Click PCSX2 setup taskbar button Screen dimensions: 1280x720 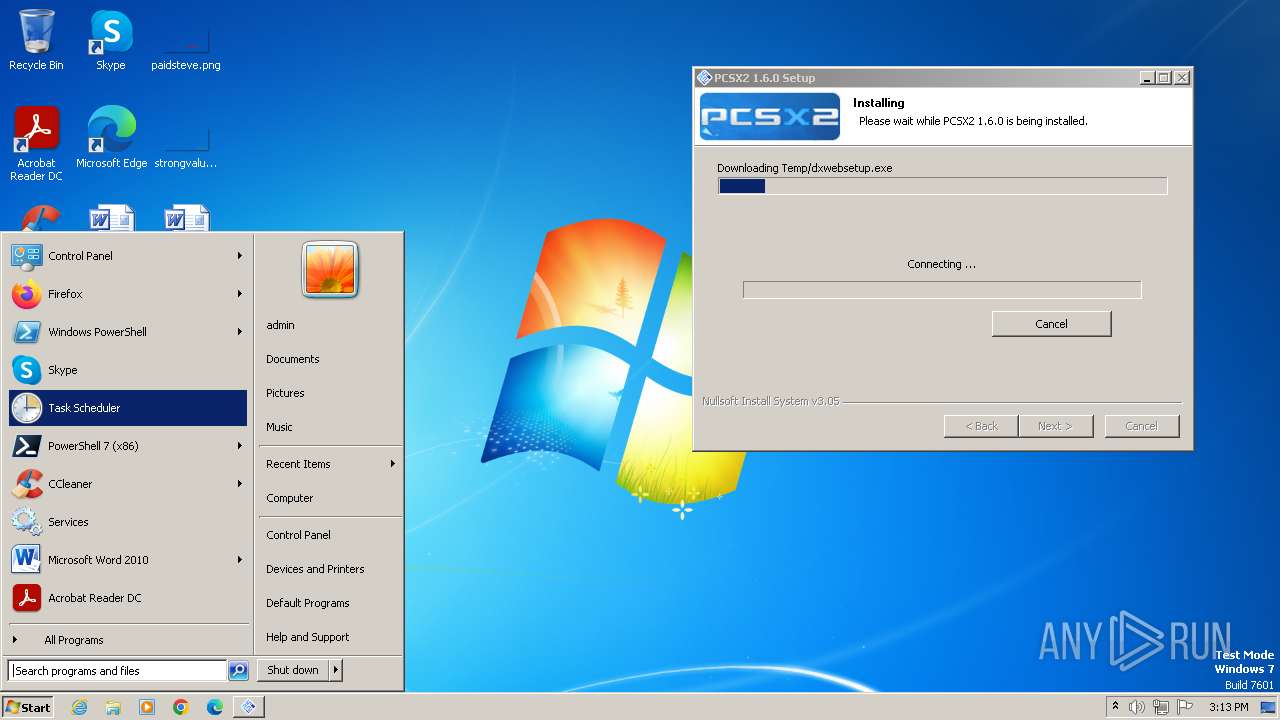(x=249, y=707)
